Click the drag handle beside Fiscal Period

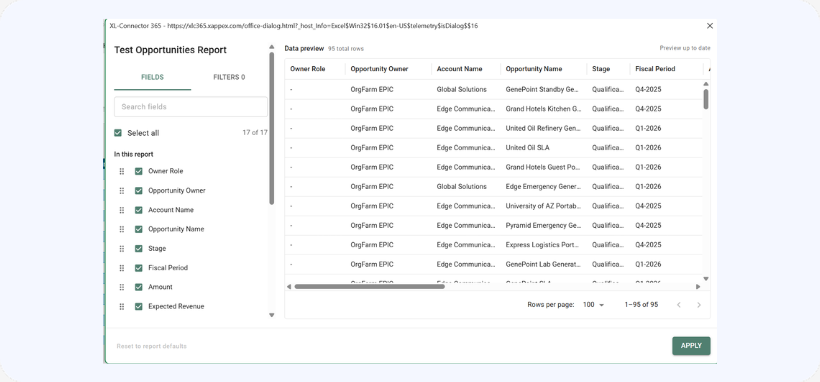(122, 268)
